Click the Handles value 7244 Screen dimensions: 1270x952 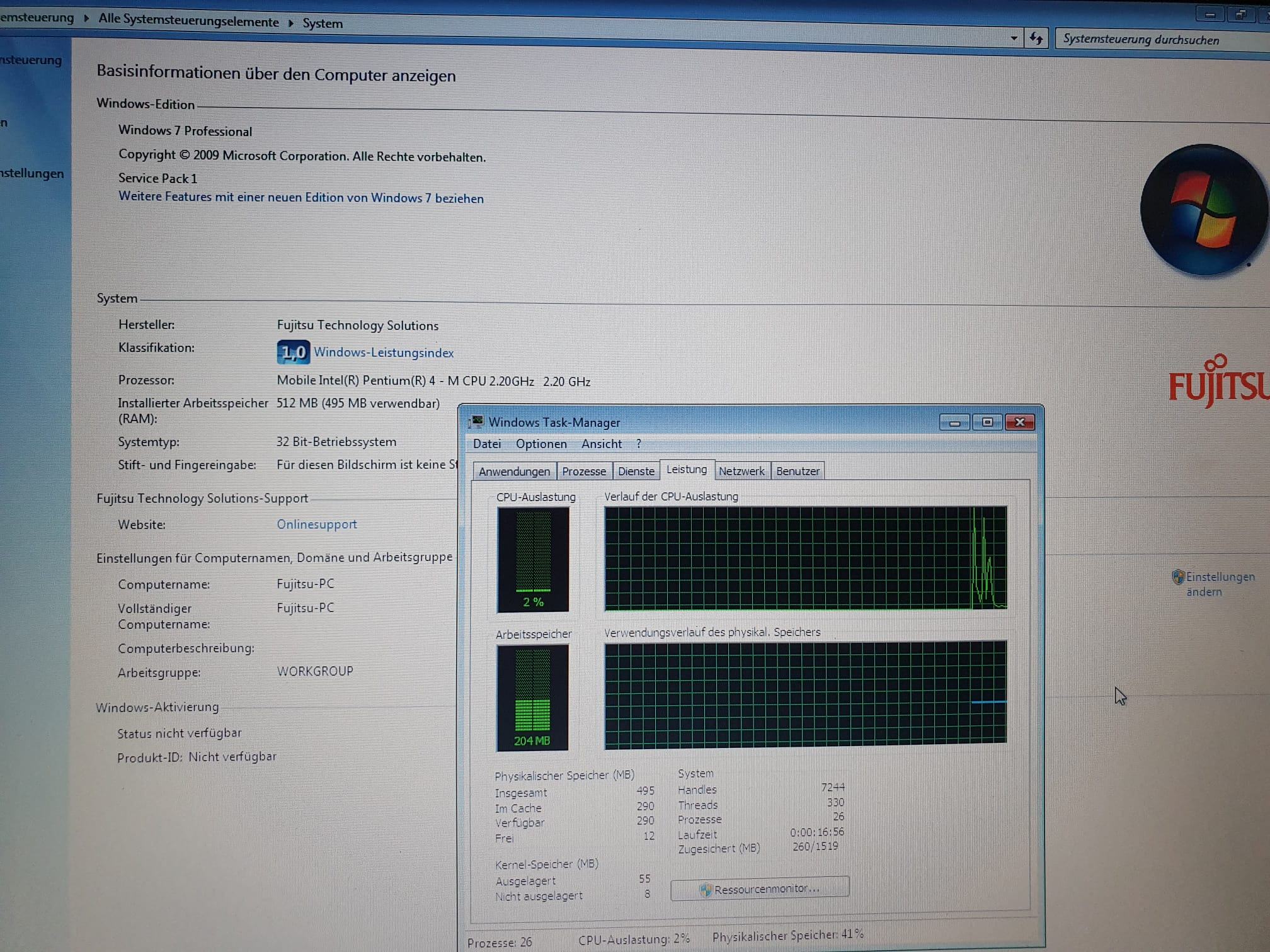pyautogui.click(x=833, y=787)
